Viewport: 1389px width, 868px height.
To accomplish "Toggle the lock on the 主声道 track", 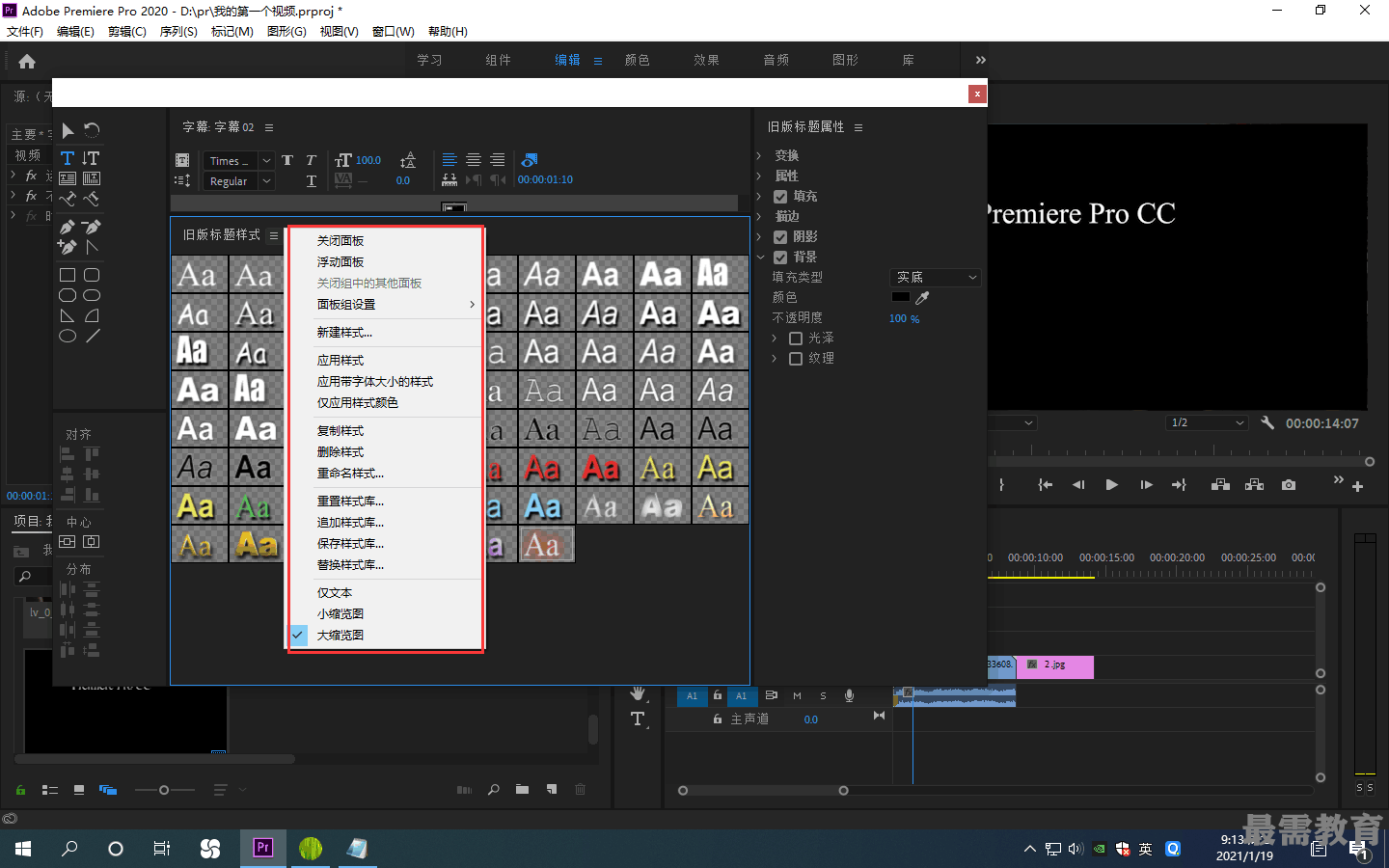I will (x=718, y=719).
